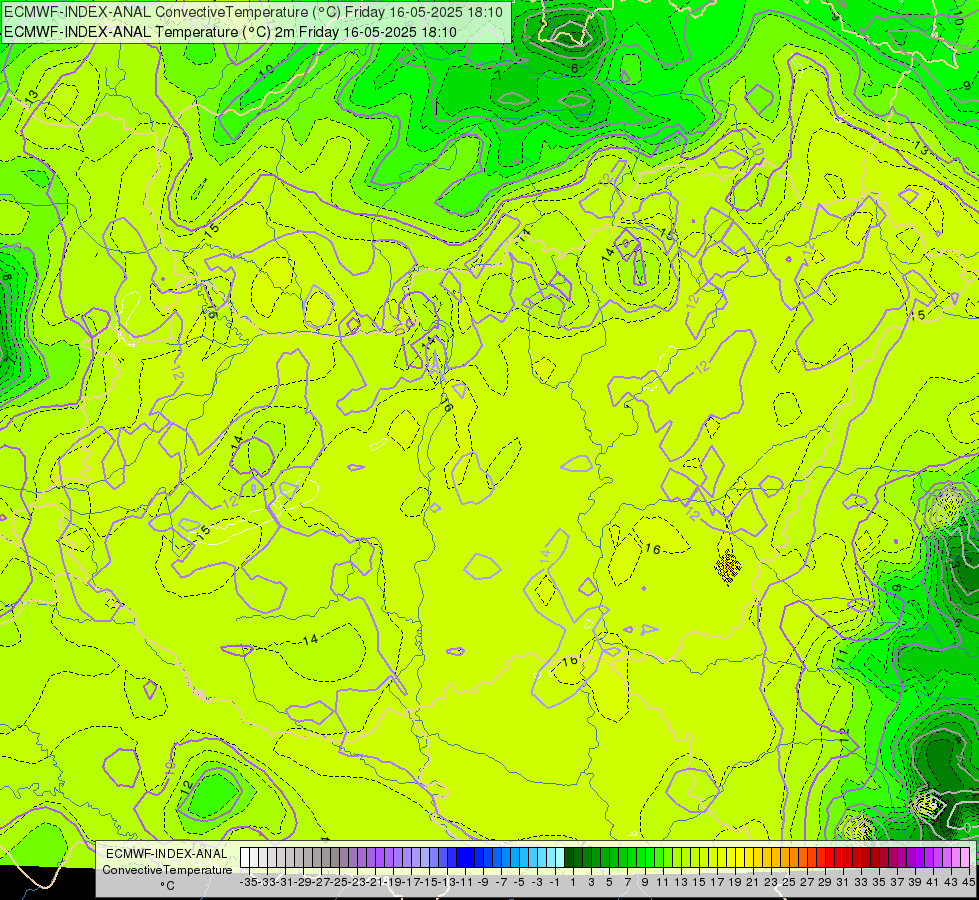Click the '-9' legend scale label
The image size is (979, 900).
pos(483,883)
